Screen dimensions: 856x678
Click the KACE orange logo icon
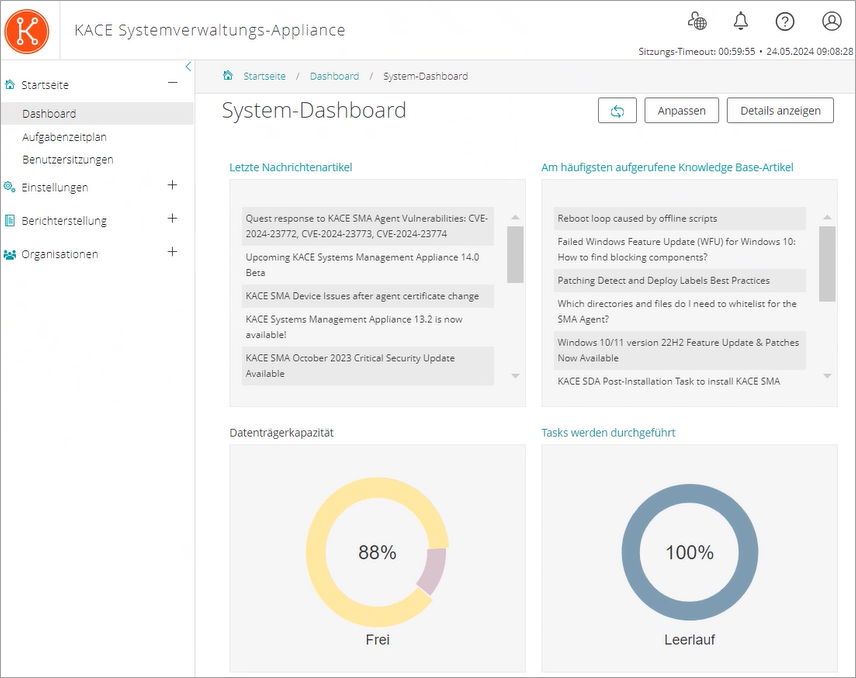[27, 30]
